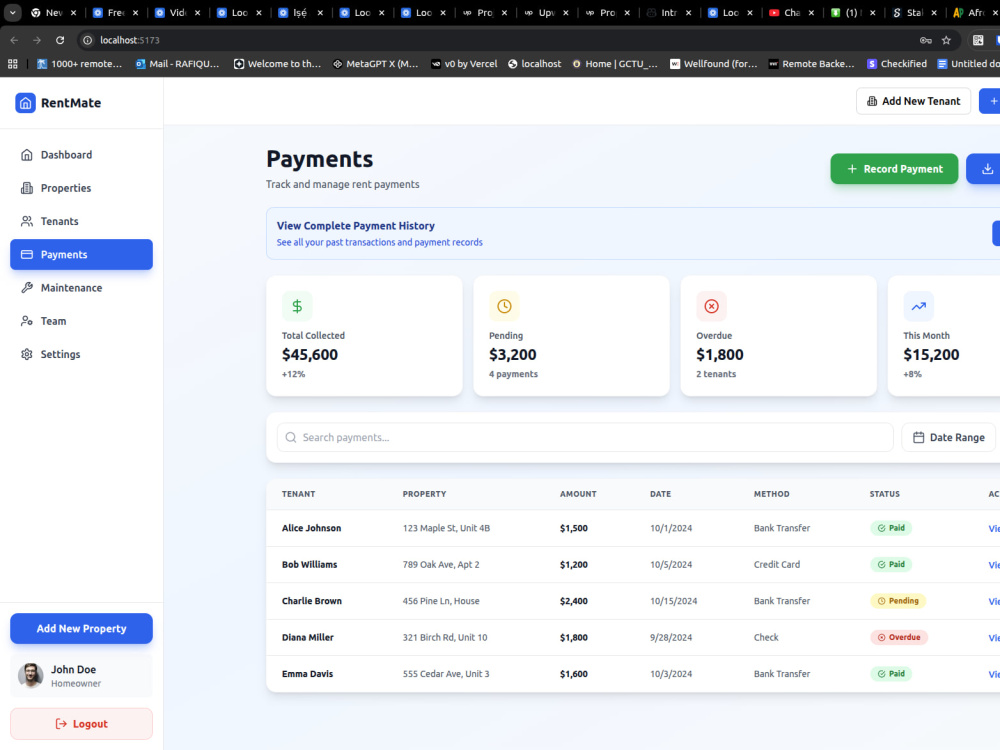The width and height of the screenshot is (1000, 750).
Task: Click John Doe's profile avatar
Action: [x=31, y=675]
